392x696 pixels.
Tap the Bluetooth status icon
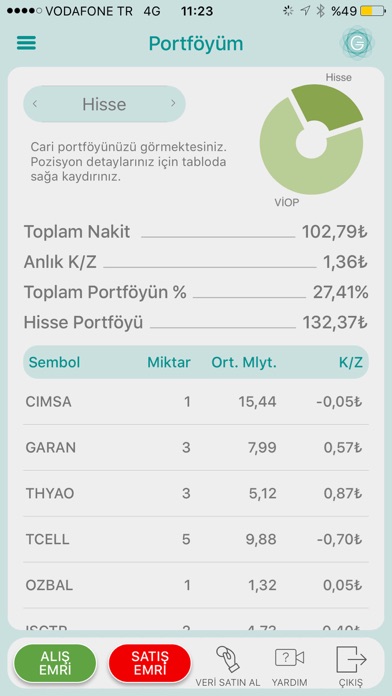(320, 11)
